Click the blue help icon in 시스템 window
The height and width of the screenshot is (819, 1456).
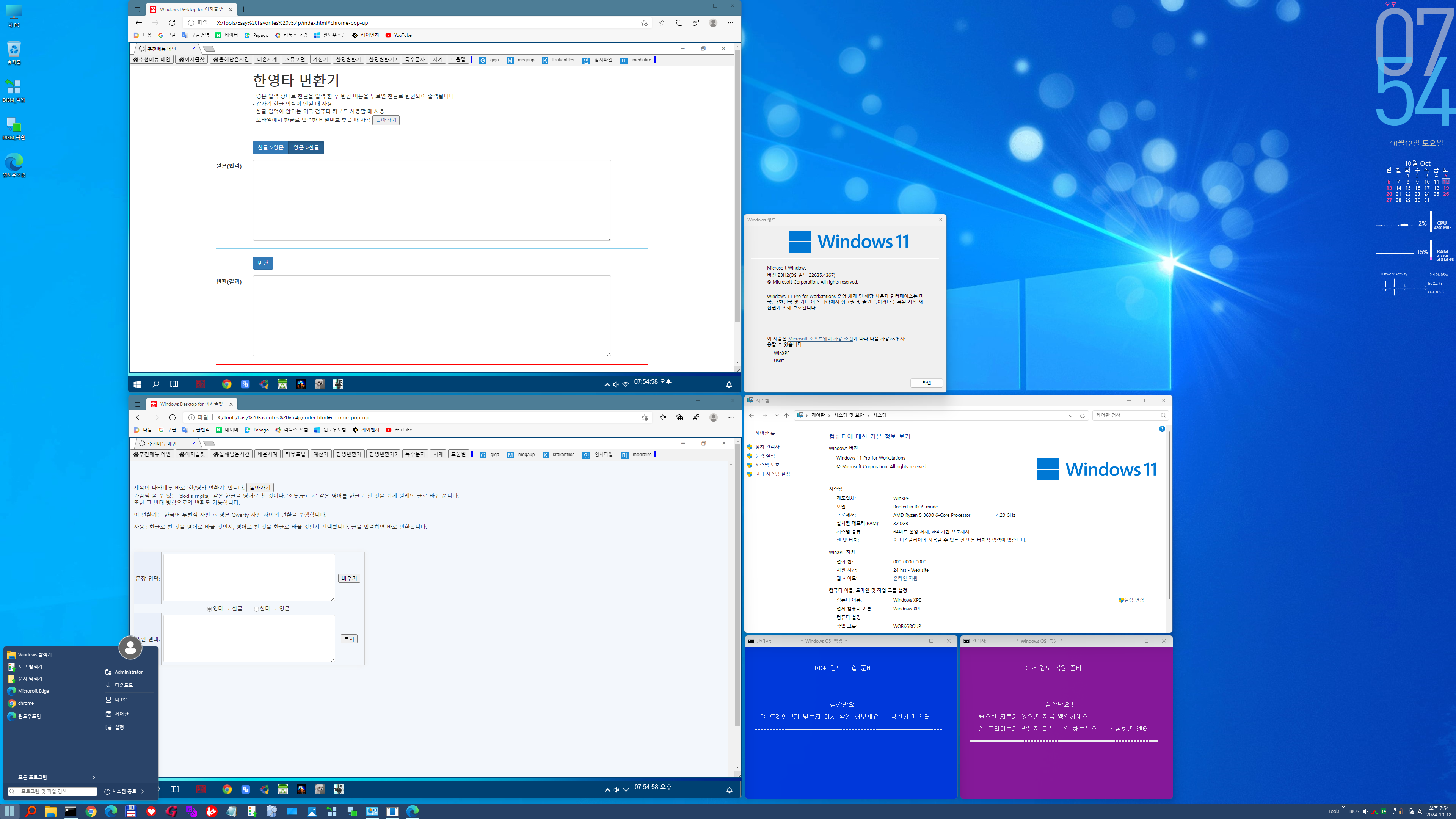pos(1162,429)
